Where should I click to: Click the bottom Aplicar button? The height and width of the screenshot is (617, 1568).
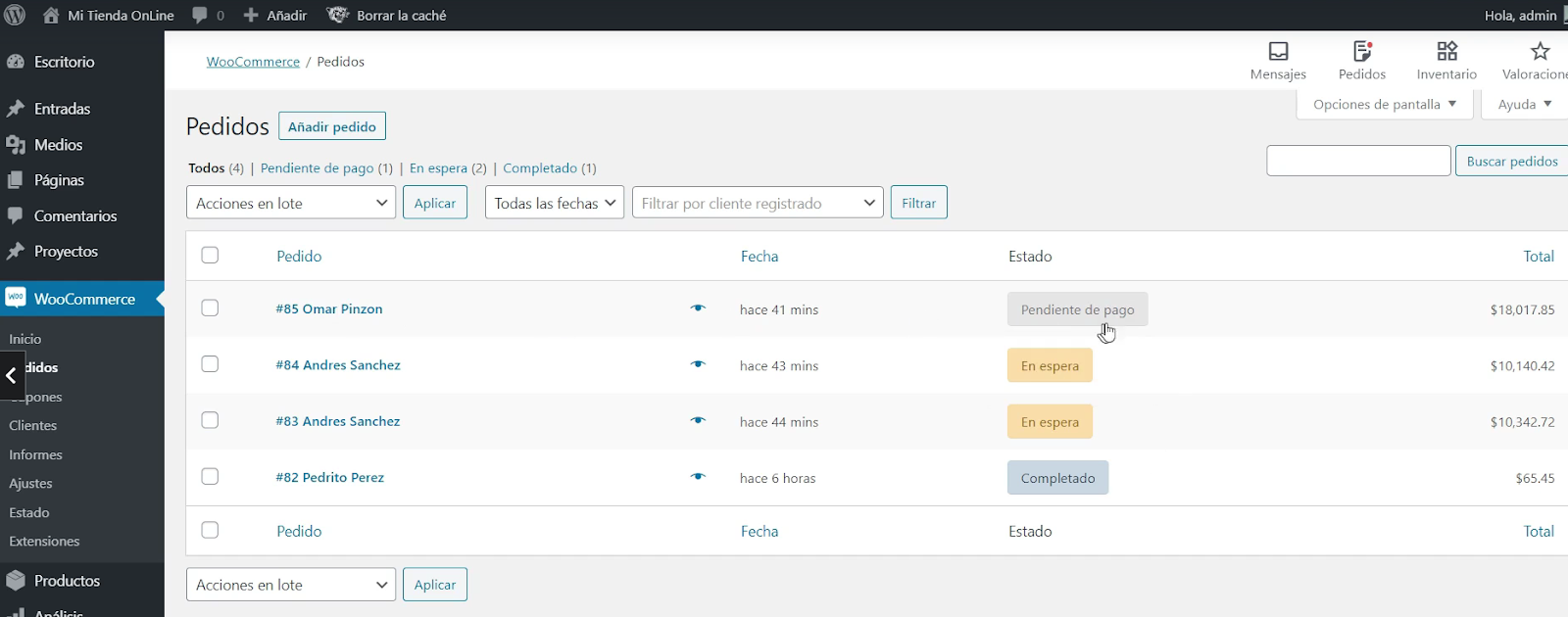[x=435, y=585]
